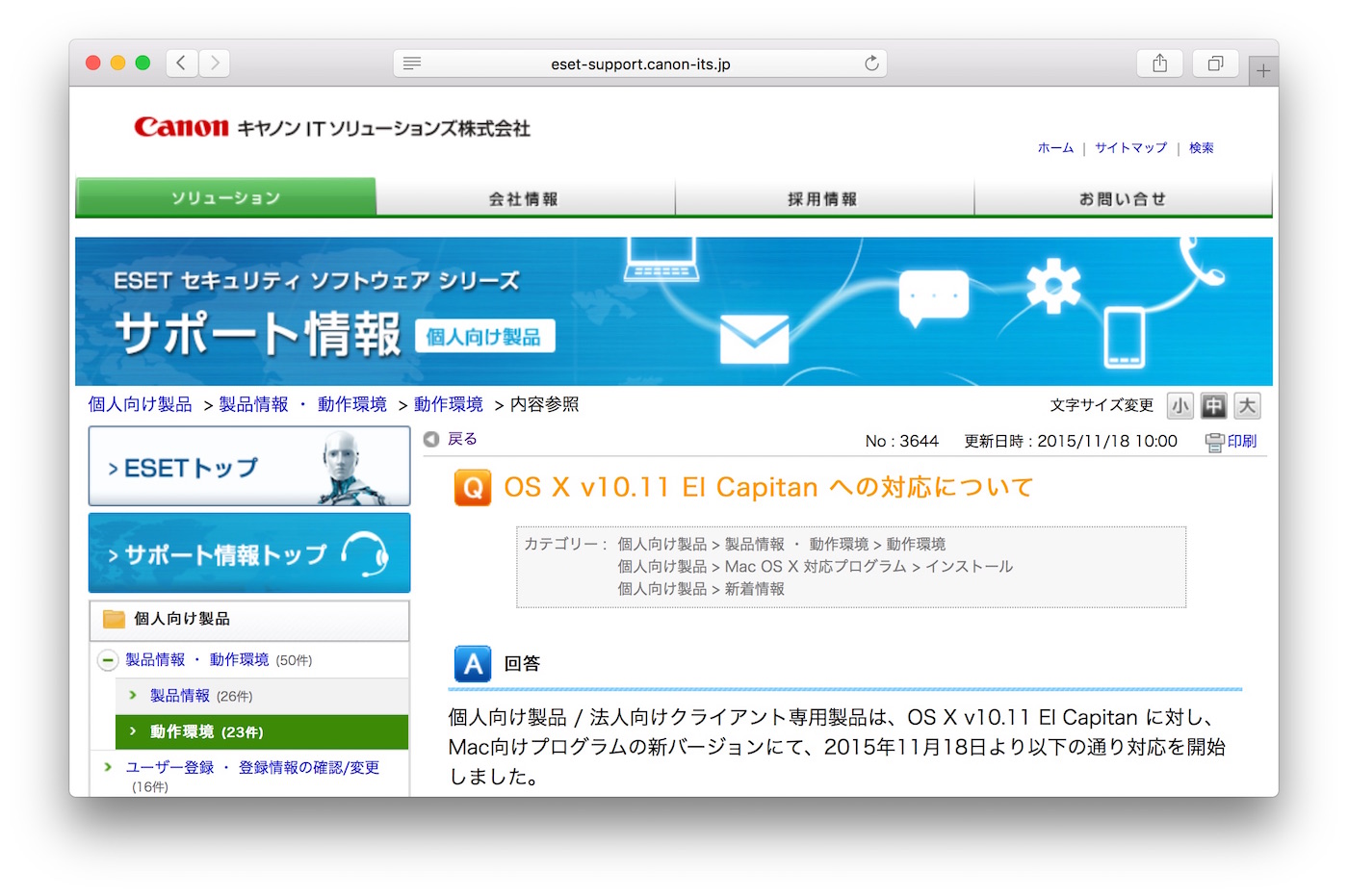Click the address bar showing eset-support.canon-its.jp
The height and width of the screenshot is (896, 1348).
(640, 64)
